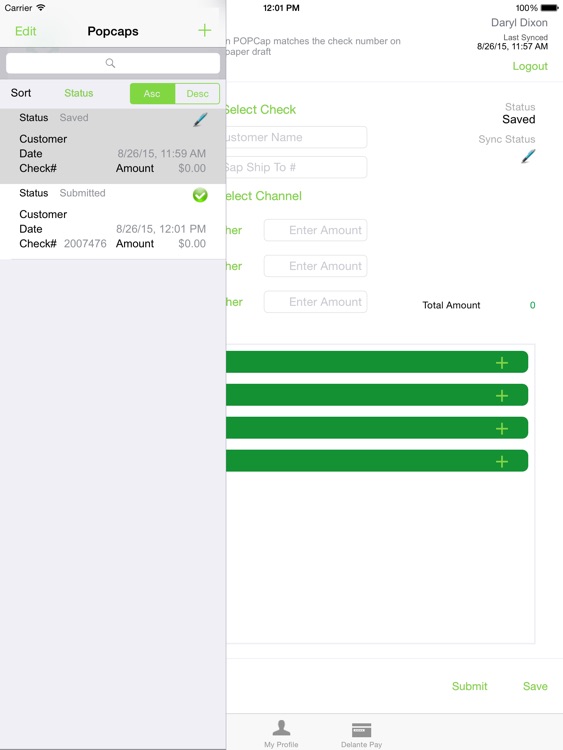Click the Submit button

tap(469, 686)
